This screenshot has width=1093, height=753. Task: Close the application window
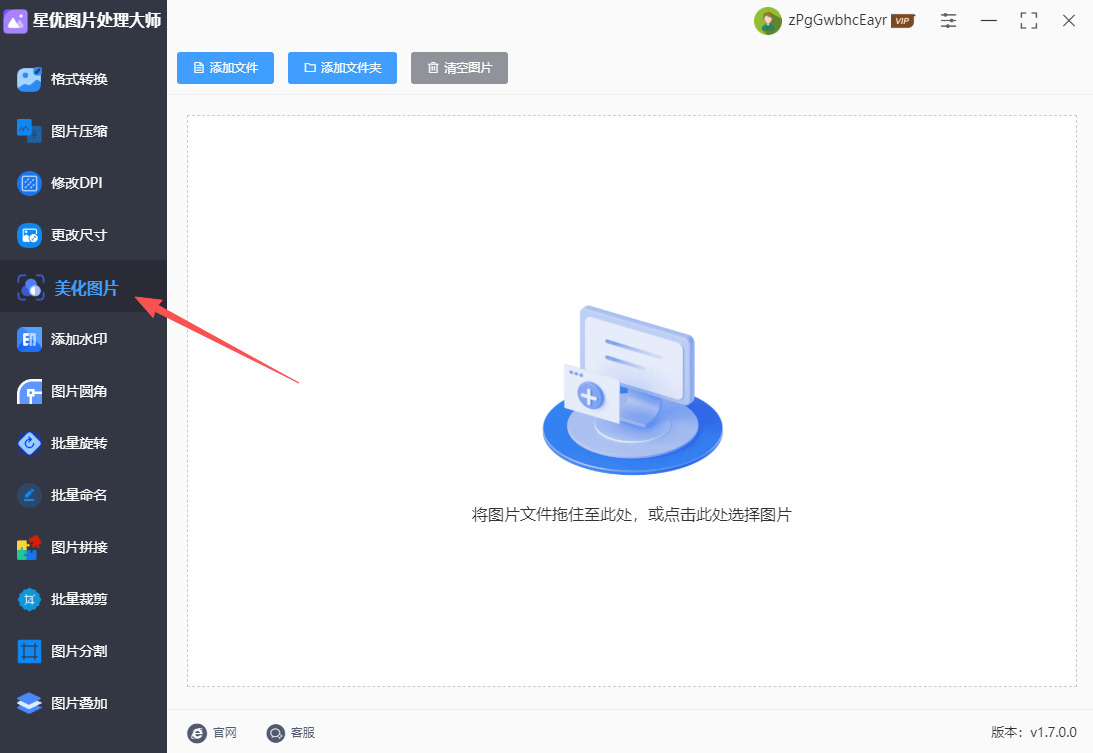point(1069,21)
